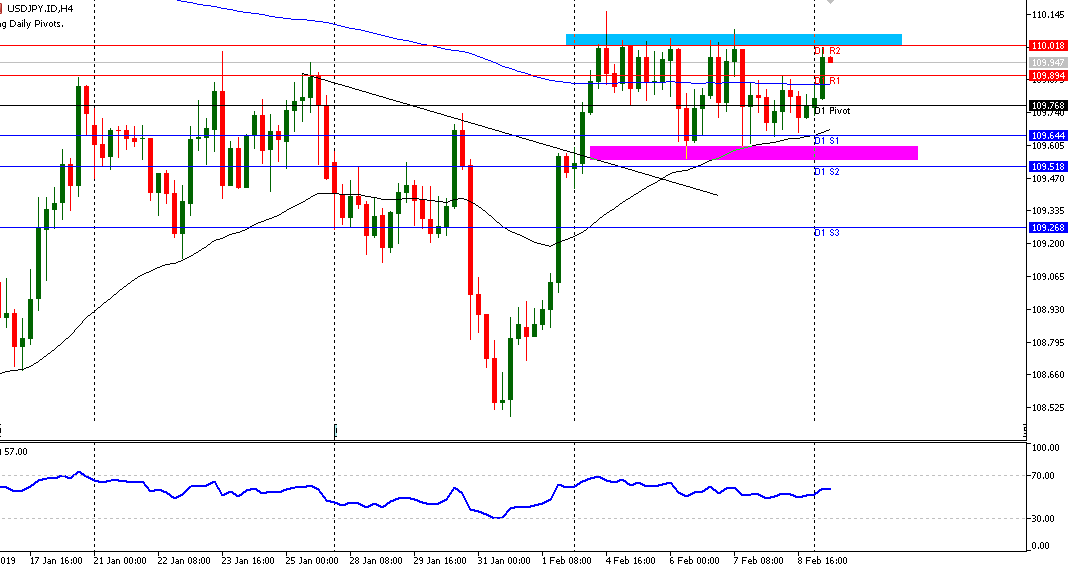
Task: Click the indicator value 57.00 label
Action: (14, 452)
